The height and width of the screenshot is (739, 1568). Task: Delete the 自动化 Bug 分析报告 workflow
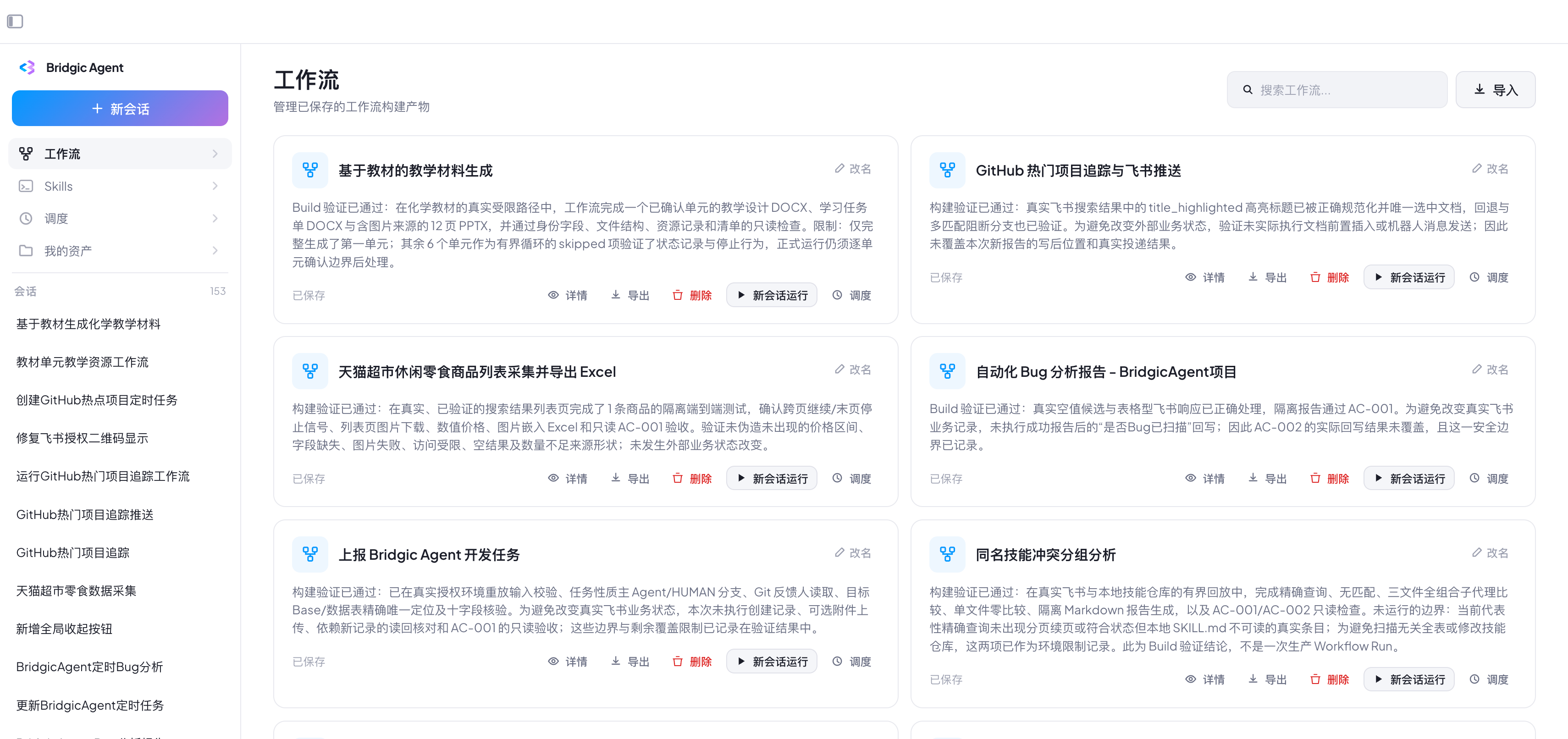coord(1330,479)
